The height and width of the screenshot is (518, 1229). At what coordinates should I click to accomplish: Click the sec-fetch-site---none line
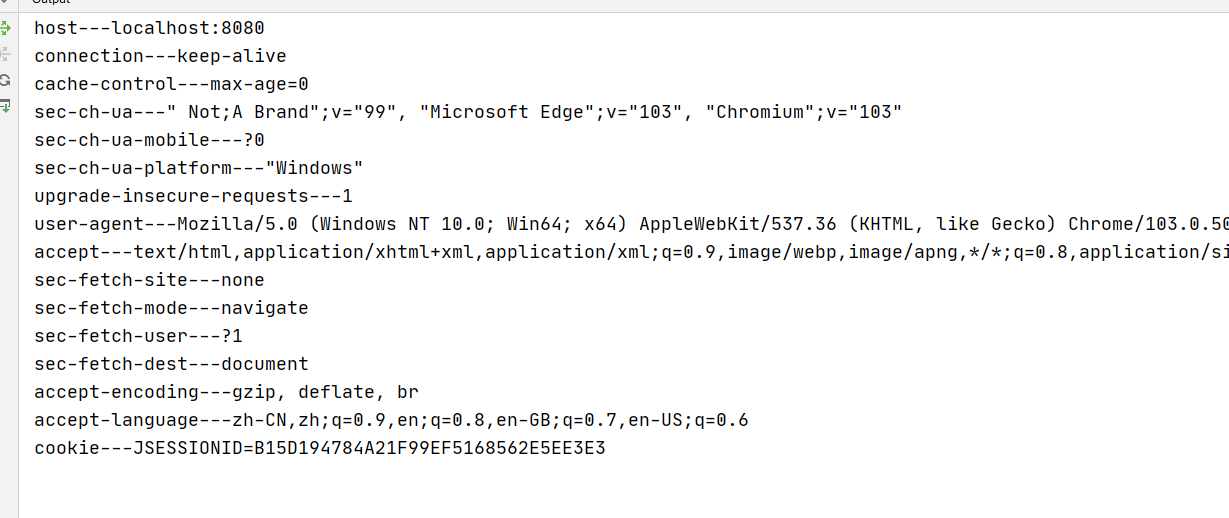tap(149, 280)
